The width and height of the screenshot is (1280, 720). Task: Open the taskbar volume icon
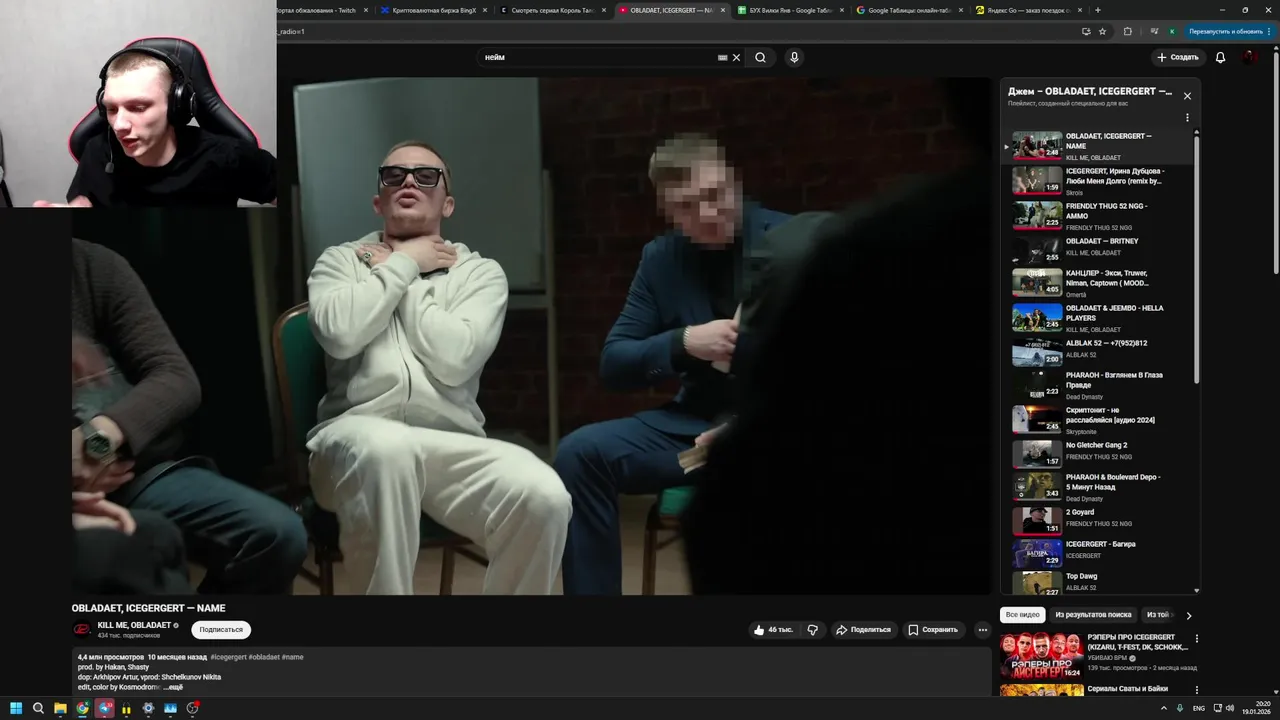point(1229,708)
